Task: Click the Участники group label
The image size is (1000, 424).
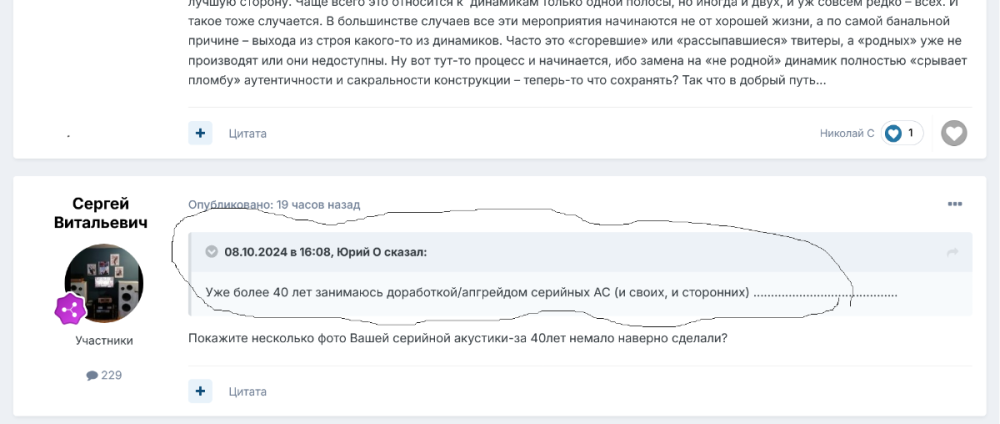Action: [x=104, y=340]
